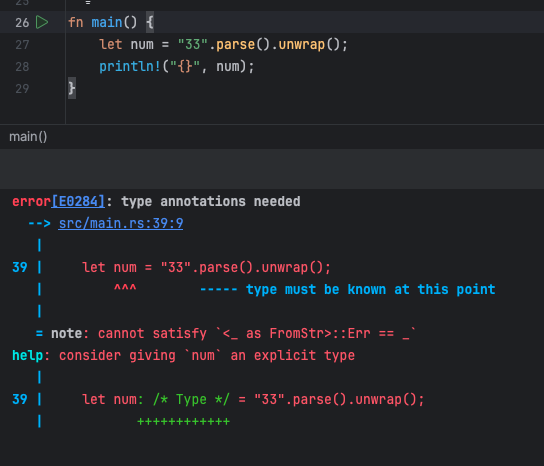This screenshot has width=544, height=466.
Task: Click the highlighted closing brace on line 29
Action: [x=72, y=88]
